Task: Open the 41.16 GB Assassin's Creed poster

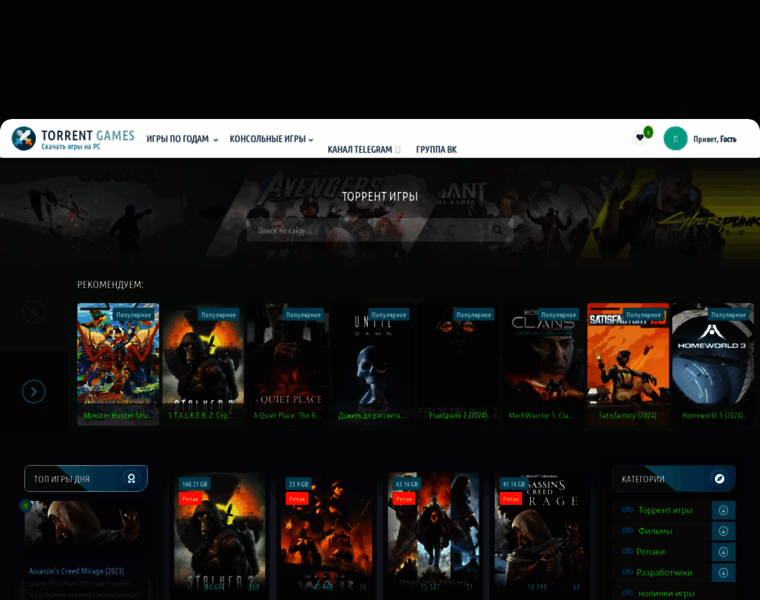Action: (540, 533)
